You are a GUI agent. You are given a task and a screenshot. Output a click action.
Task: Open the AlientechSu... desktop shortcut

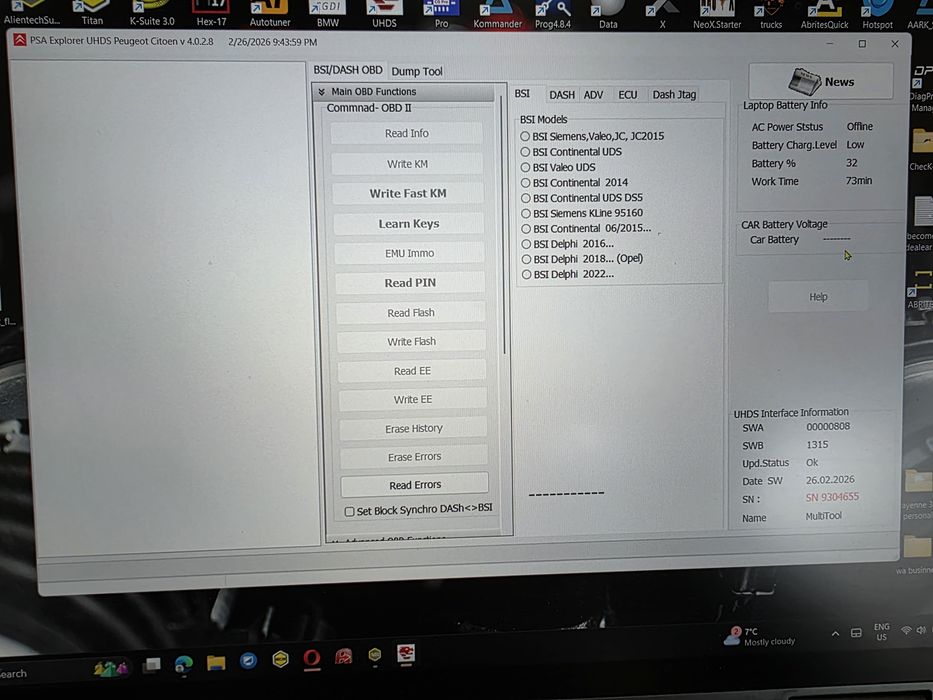31,13
